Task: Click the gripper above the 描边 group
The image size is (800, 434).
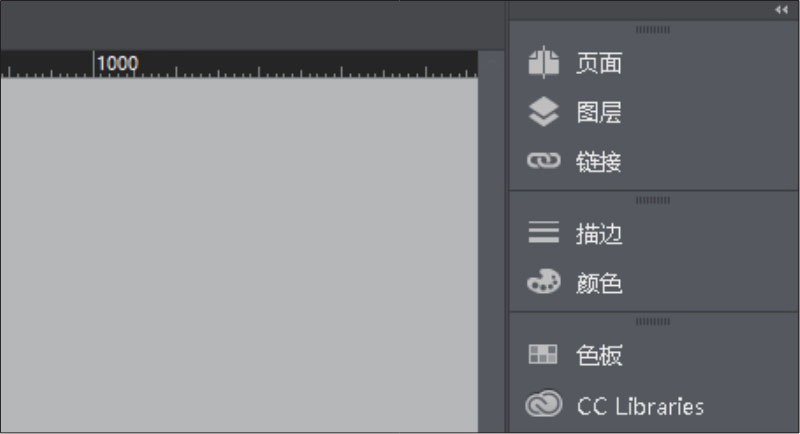Action: coord(653,200)
